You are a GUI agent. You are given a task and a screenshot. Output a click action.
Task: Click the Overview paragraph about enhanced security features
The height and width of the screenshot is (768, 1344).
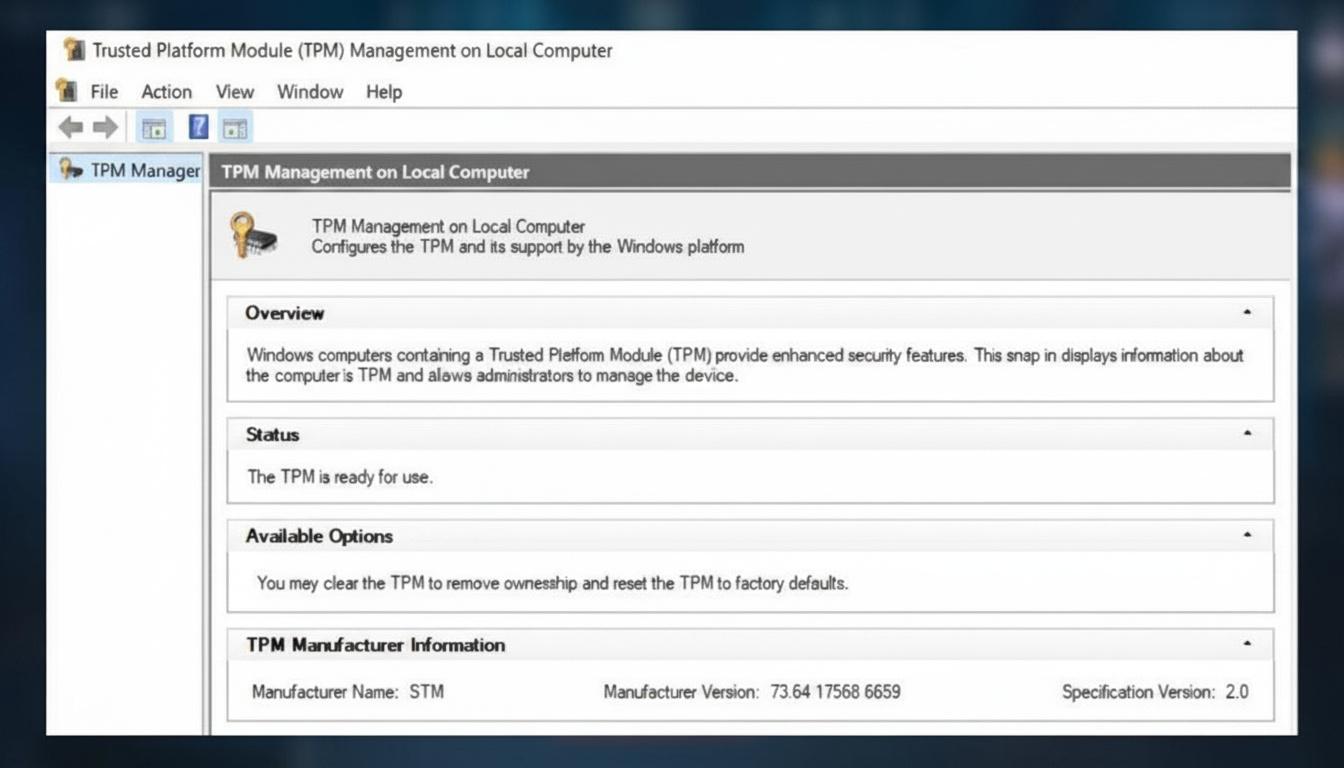pos(745,365)
